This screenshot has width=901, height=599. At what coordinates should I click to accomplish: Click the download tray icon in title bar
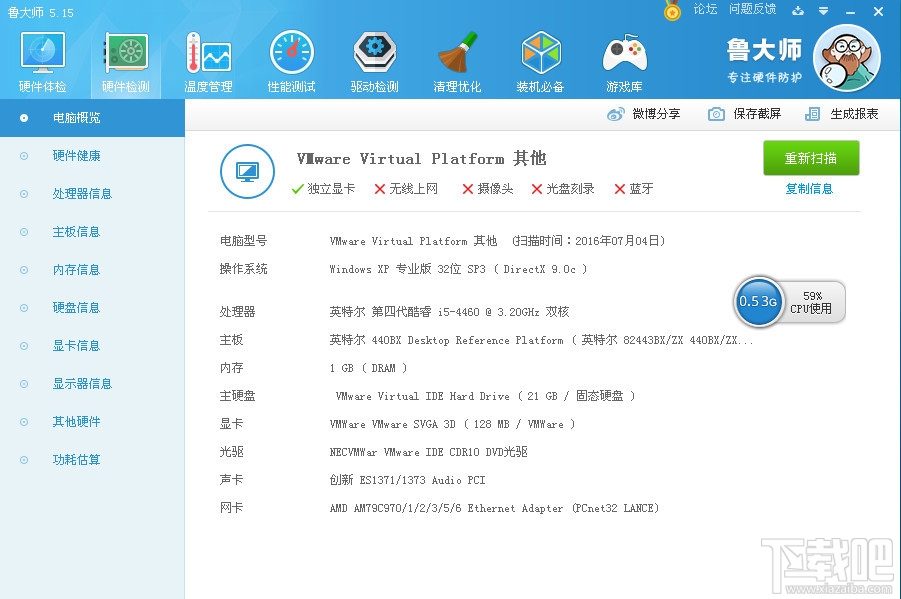798,10
